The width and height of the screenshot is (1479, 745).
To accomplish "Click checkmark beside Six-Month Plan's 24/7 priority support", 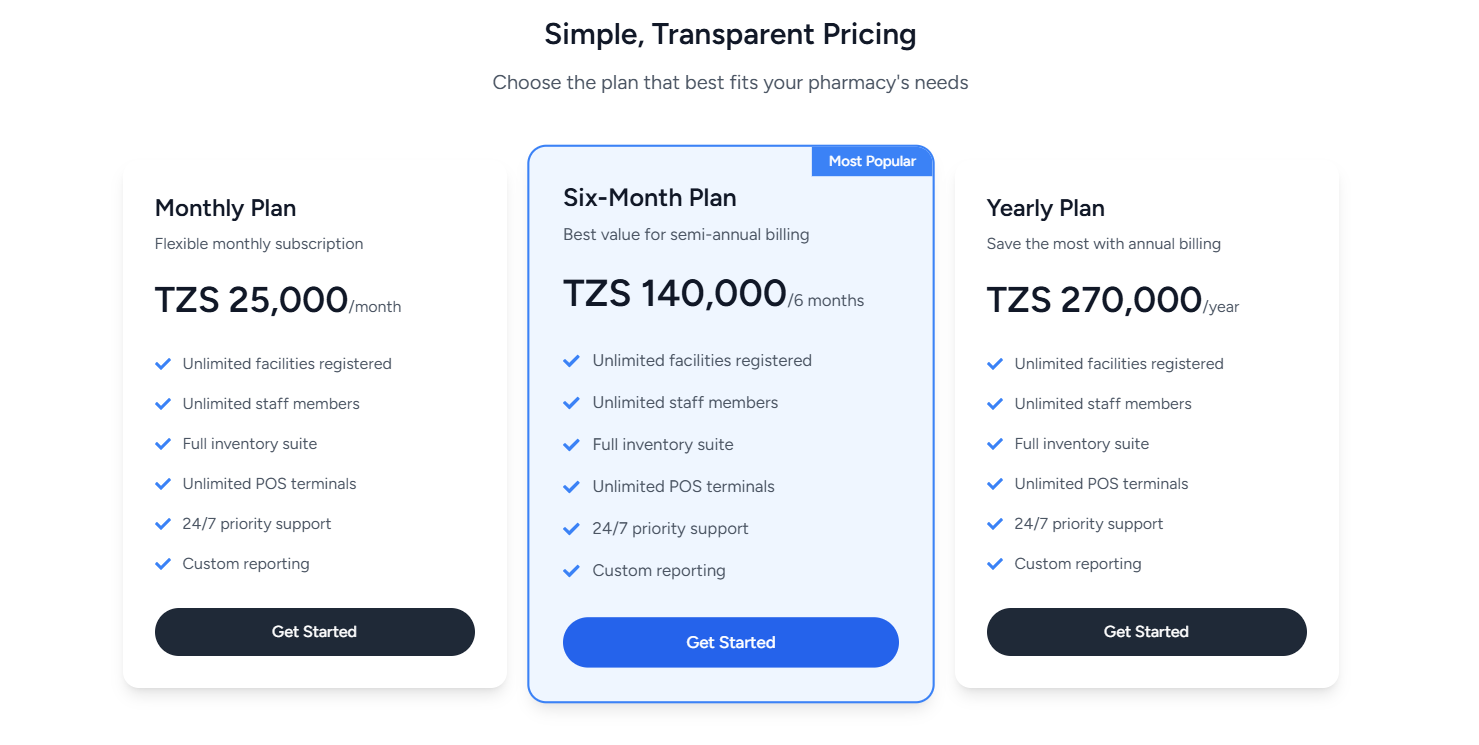I will [x=571, y=529].
